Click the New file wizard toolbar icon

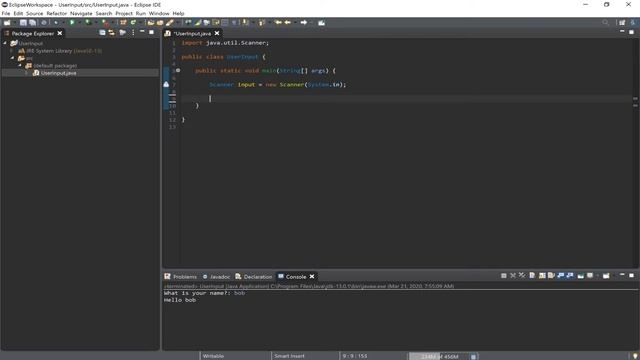pyautogui.click(x=7, y=23)
